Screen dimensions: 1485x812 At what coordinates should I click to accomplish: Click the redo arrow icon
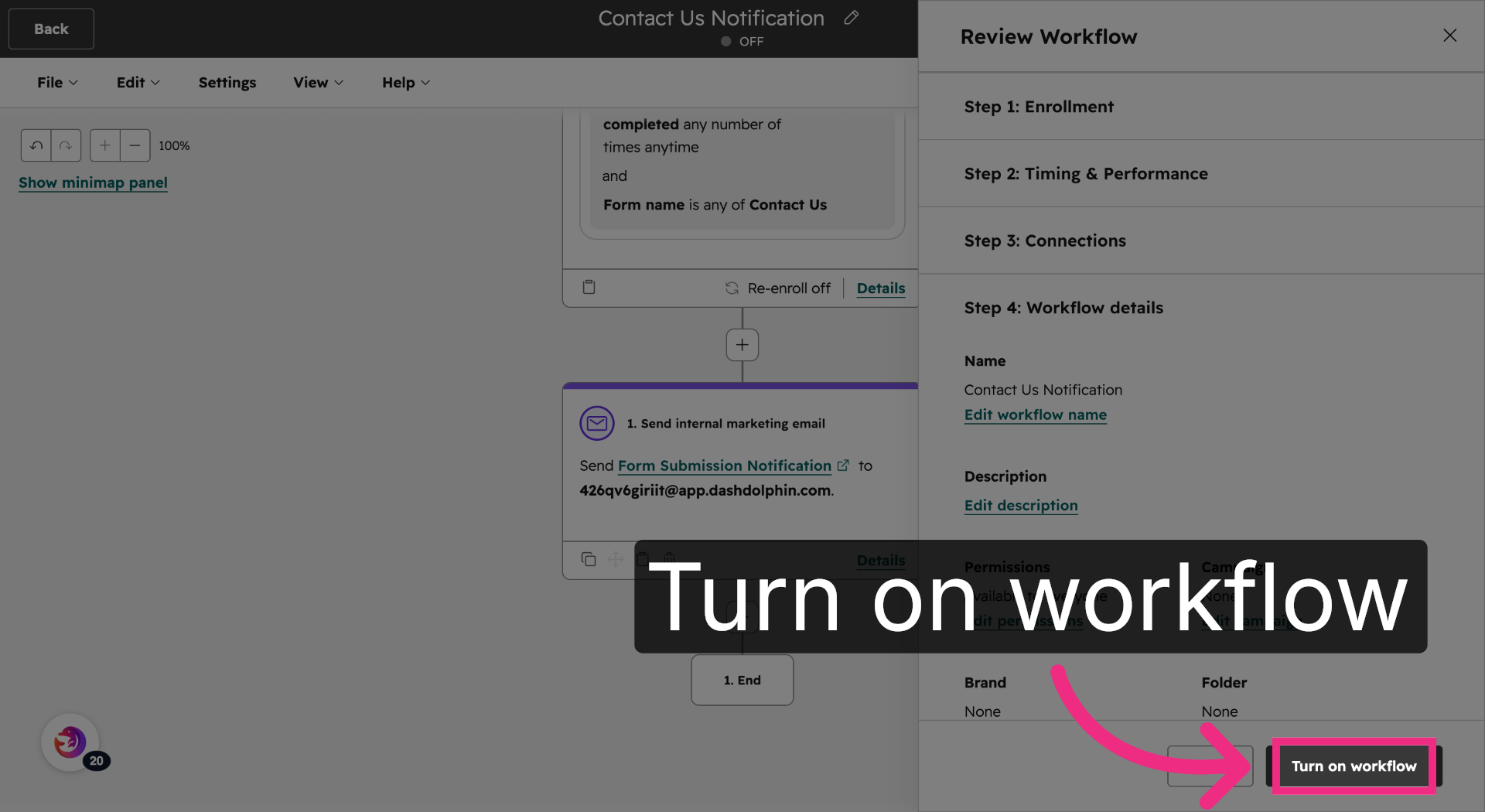(x=66, y=145)
